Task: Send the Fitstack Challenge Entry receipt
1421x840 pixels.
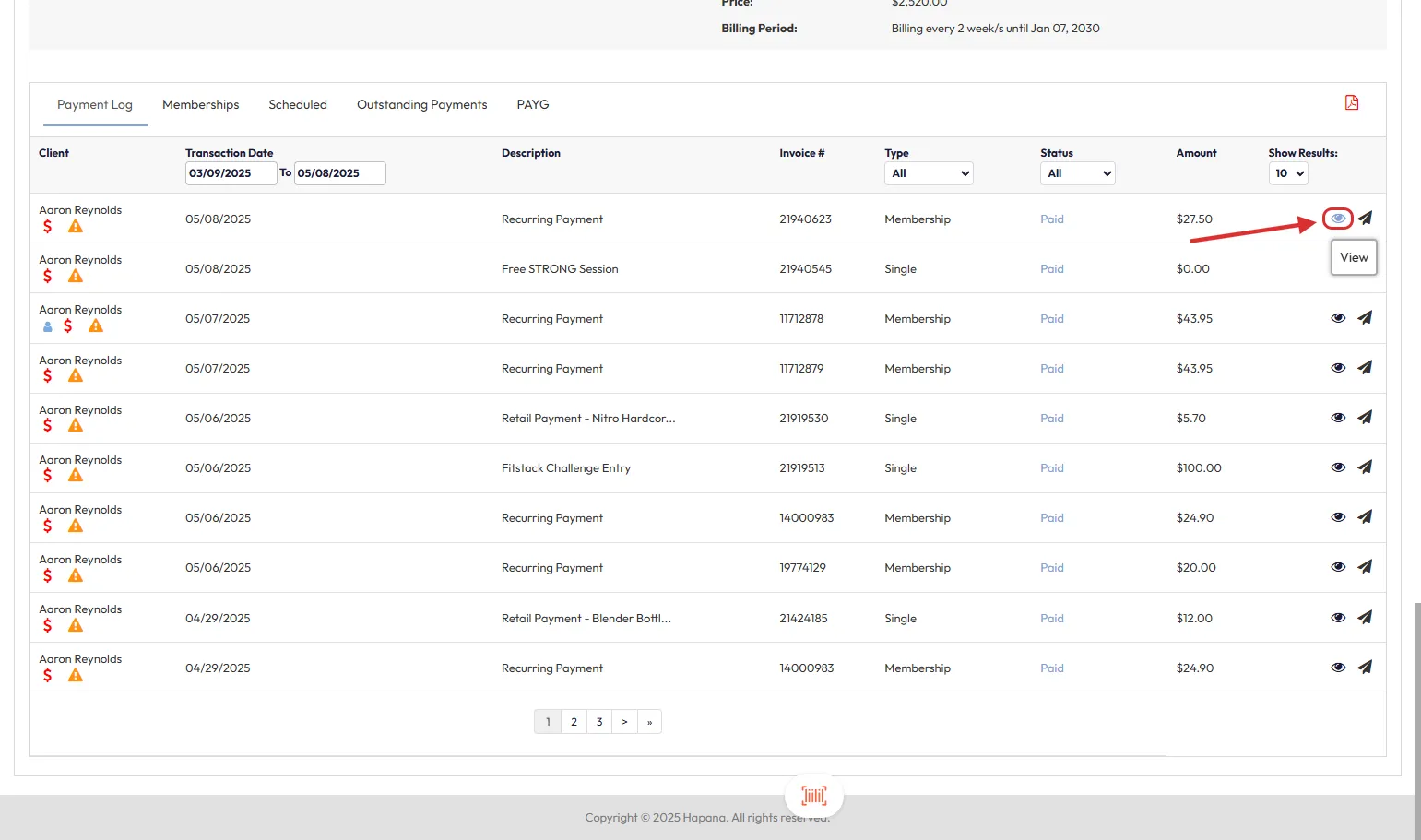Action: coord(1365,467)
